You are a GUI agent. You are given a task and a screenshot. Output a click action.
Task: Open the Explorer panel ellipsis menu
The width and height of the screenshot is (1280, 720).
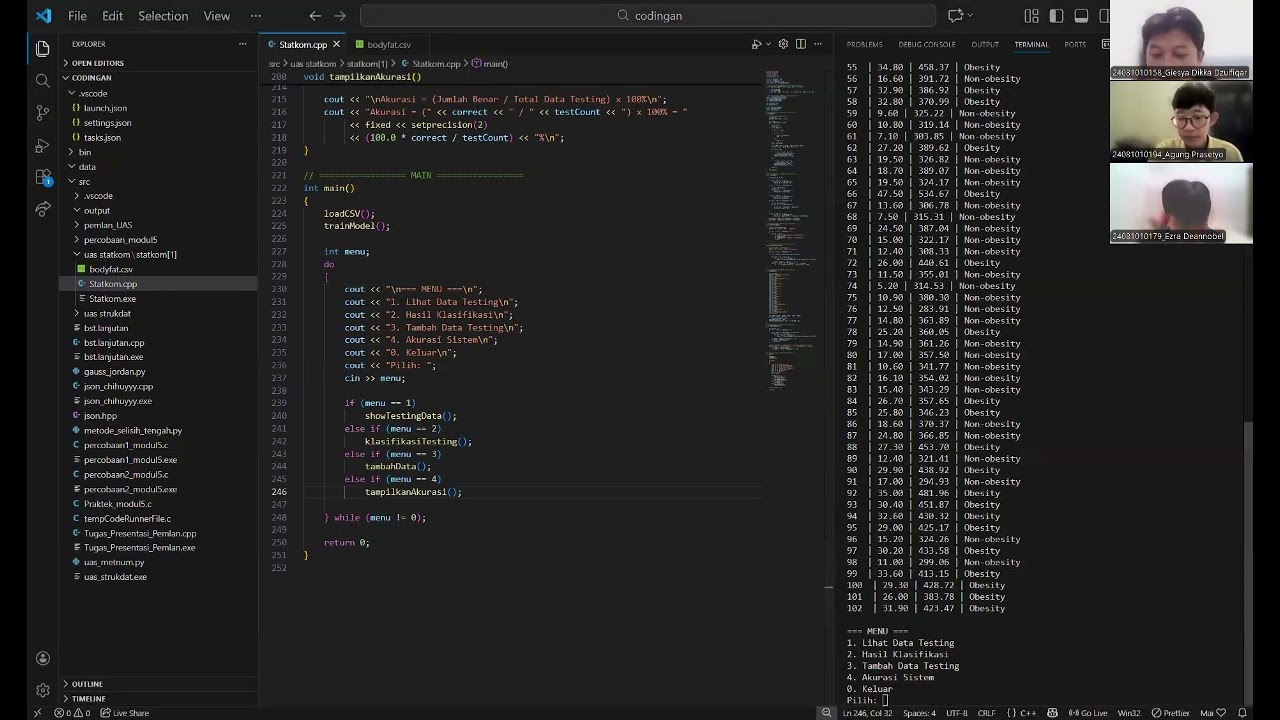[242, 44]
